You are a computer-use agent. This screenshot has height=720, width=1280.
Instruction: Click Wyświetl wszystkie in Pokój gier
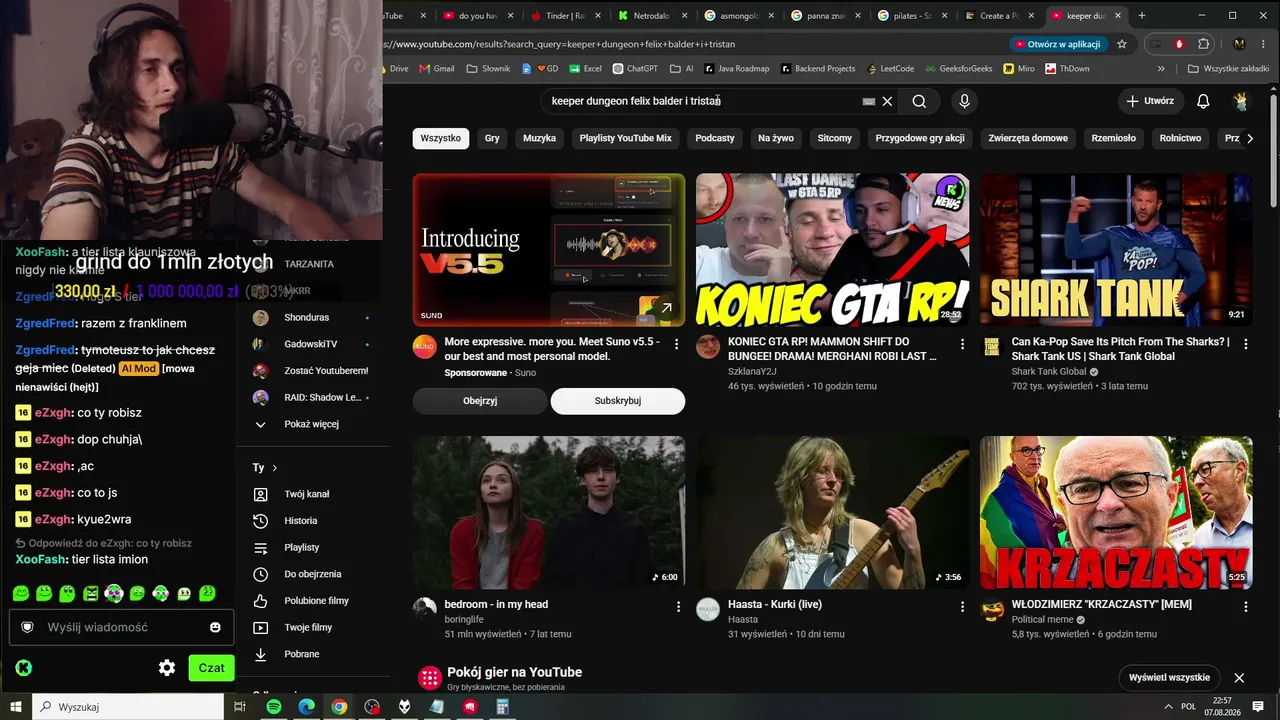(x=1169, y=678)
